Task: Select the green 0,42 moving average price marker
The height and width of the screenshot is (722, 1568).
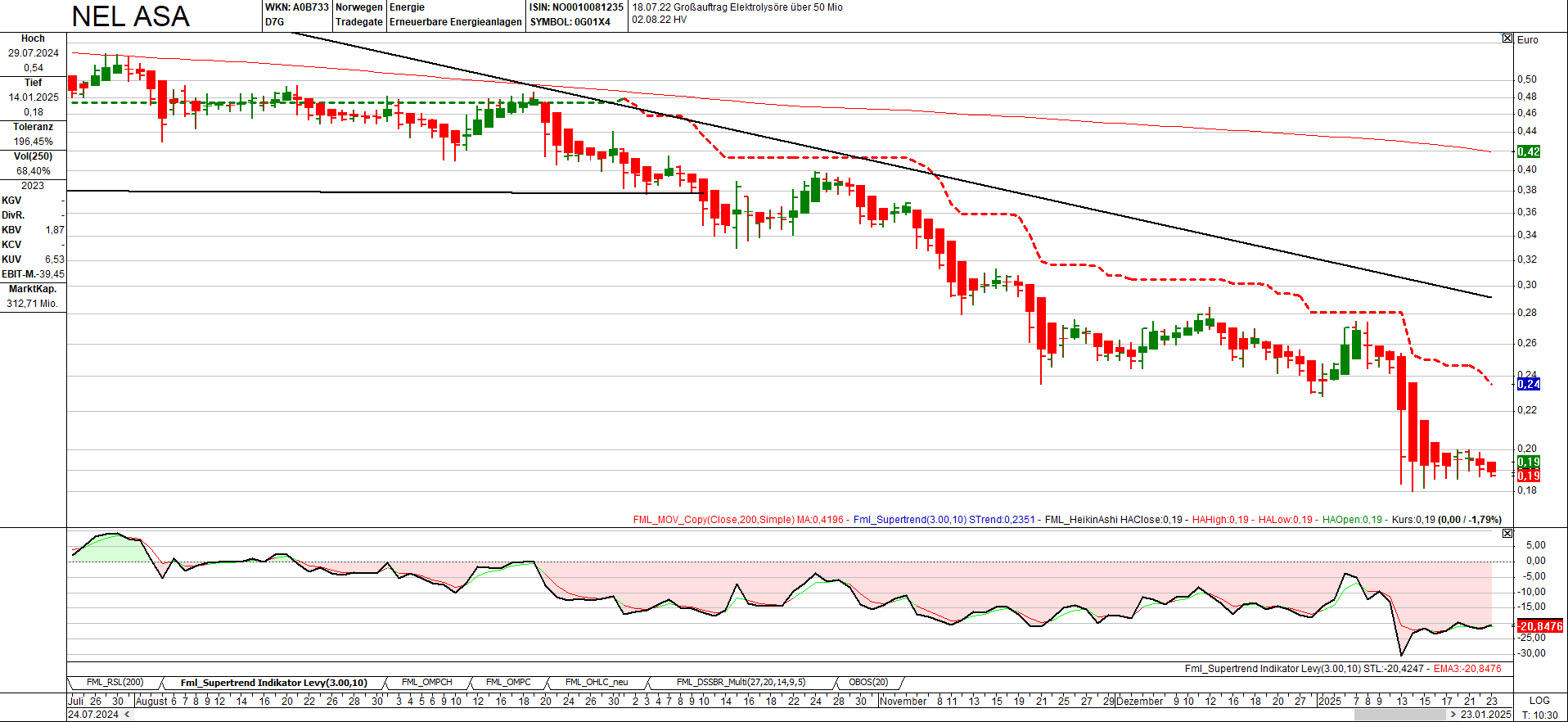Action: tap(1528, 152)
